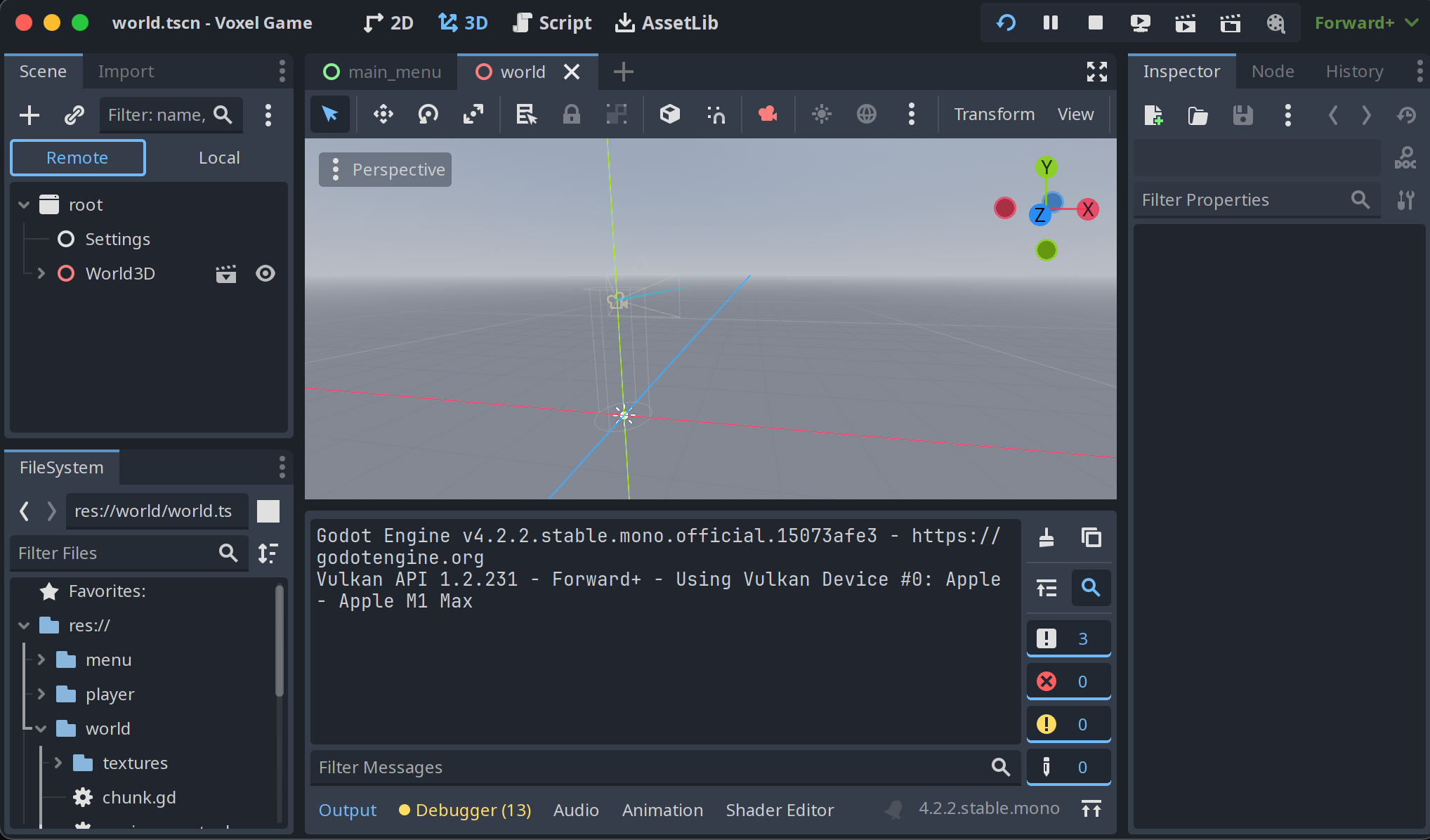
Task: Click the Remote scene tree button
Action: click(77, 157)
